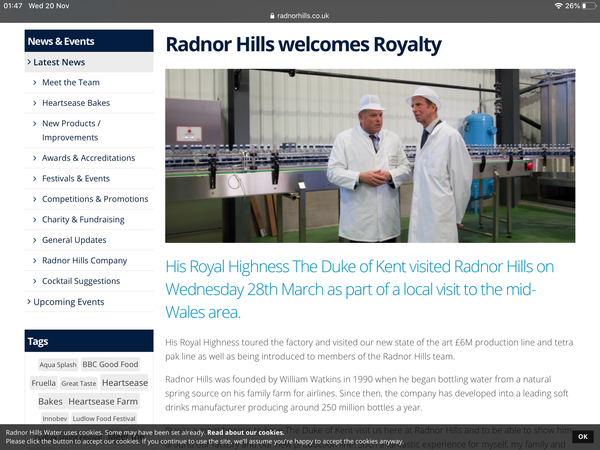
Task: Open Competitions & Promotions category
Action: click(x=95, y=199)
